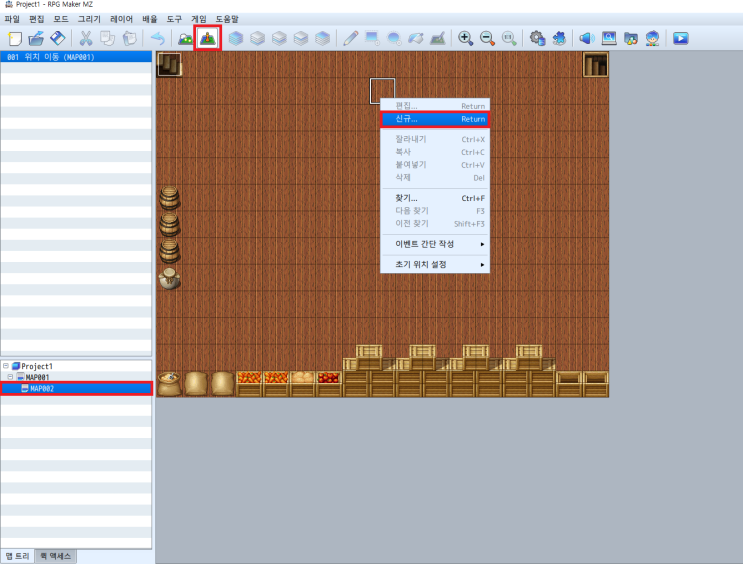Click the New Project toolbar icon
The width and height of the screenshot is (743, 564).
[x=15, y=38]
